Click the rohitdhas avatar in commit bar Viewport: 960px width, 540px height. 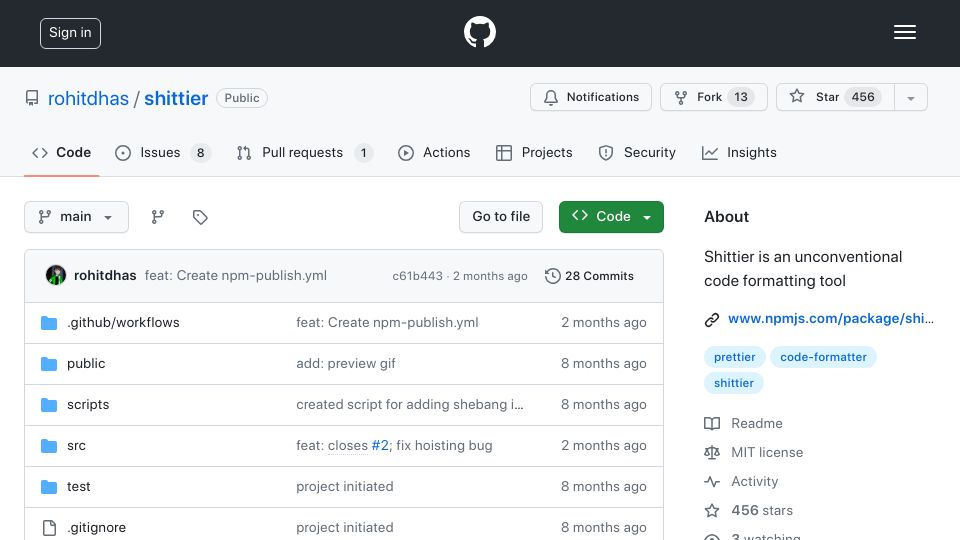[56, 276]
